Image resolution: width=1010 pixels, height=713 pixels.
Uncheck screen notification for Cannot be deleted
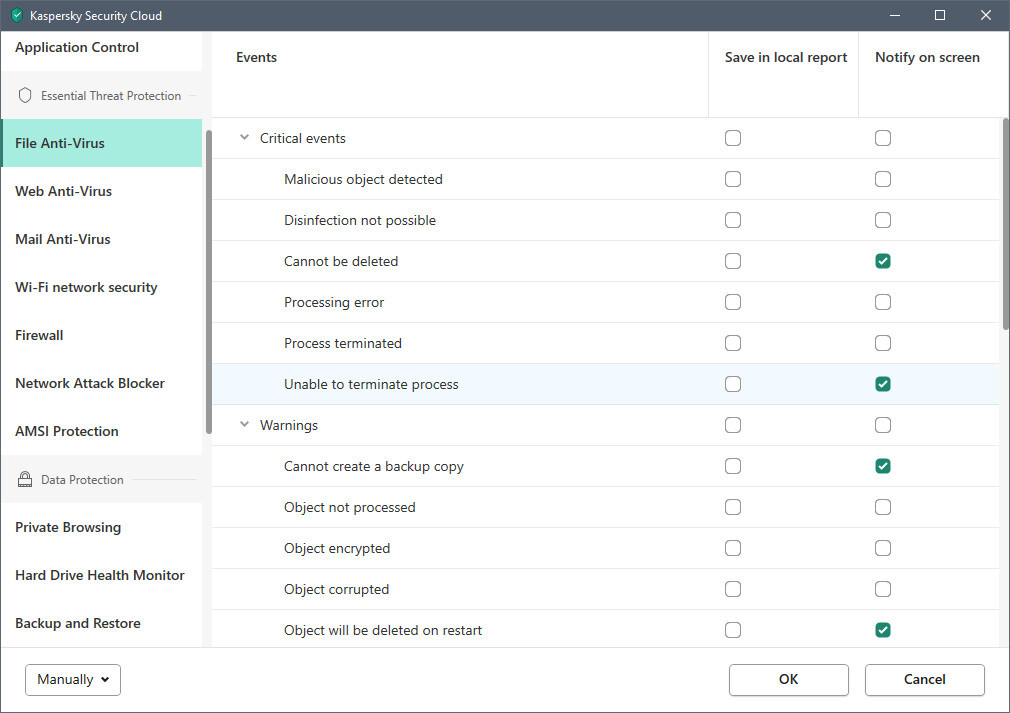coord(883,261)
